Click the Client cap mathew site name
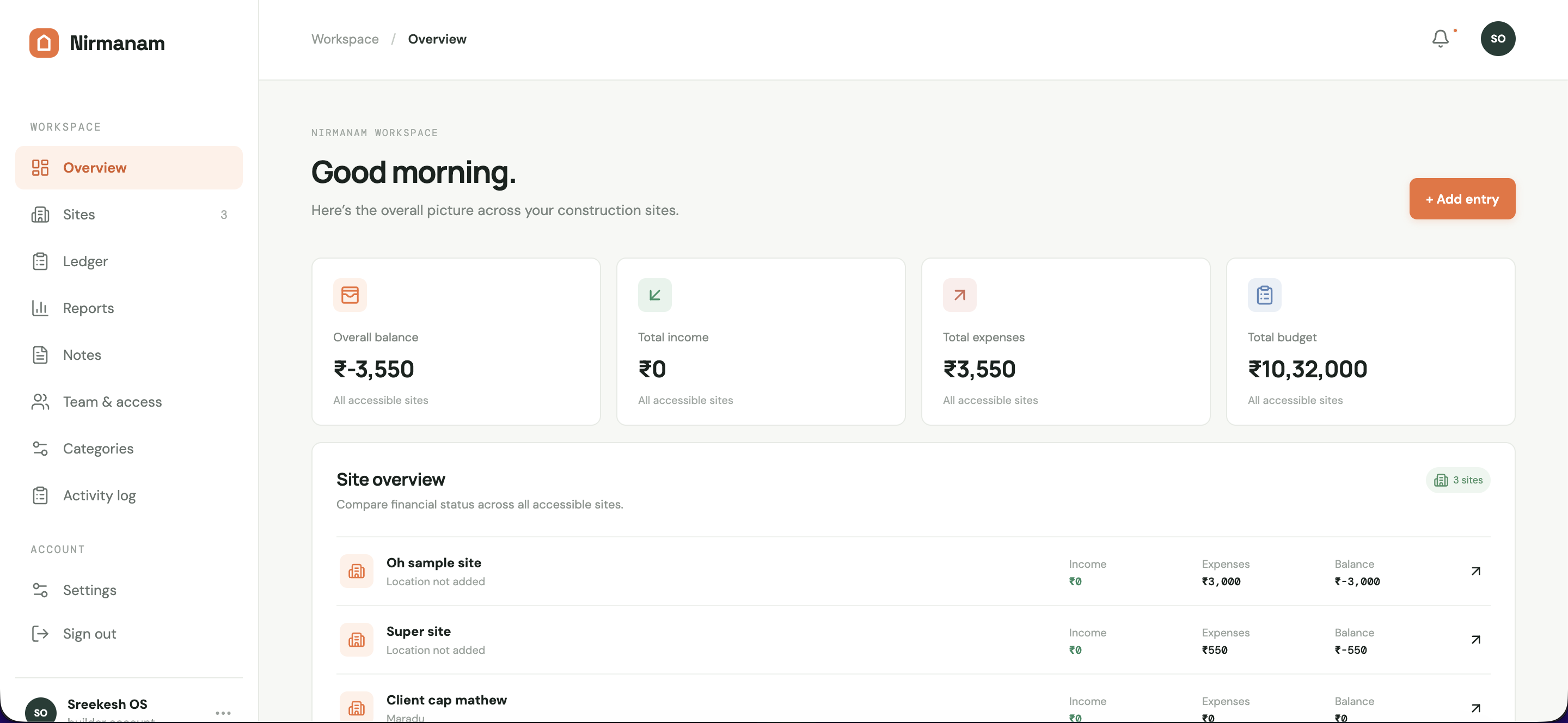This screenshot has width=1568, height=723. (447, 700)
